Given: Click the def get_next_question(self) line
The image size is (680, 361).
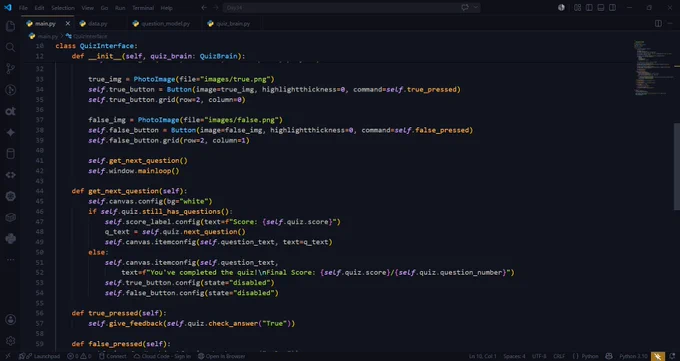Looking at the screenshot, I should [129, 191].
